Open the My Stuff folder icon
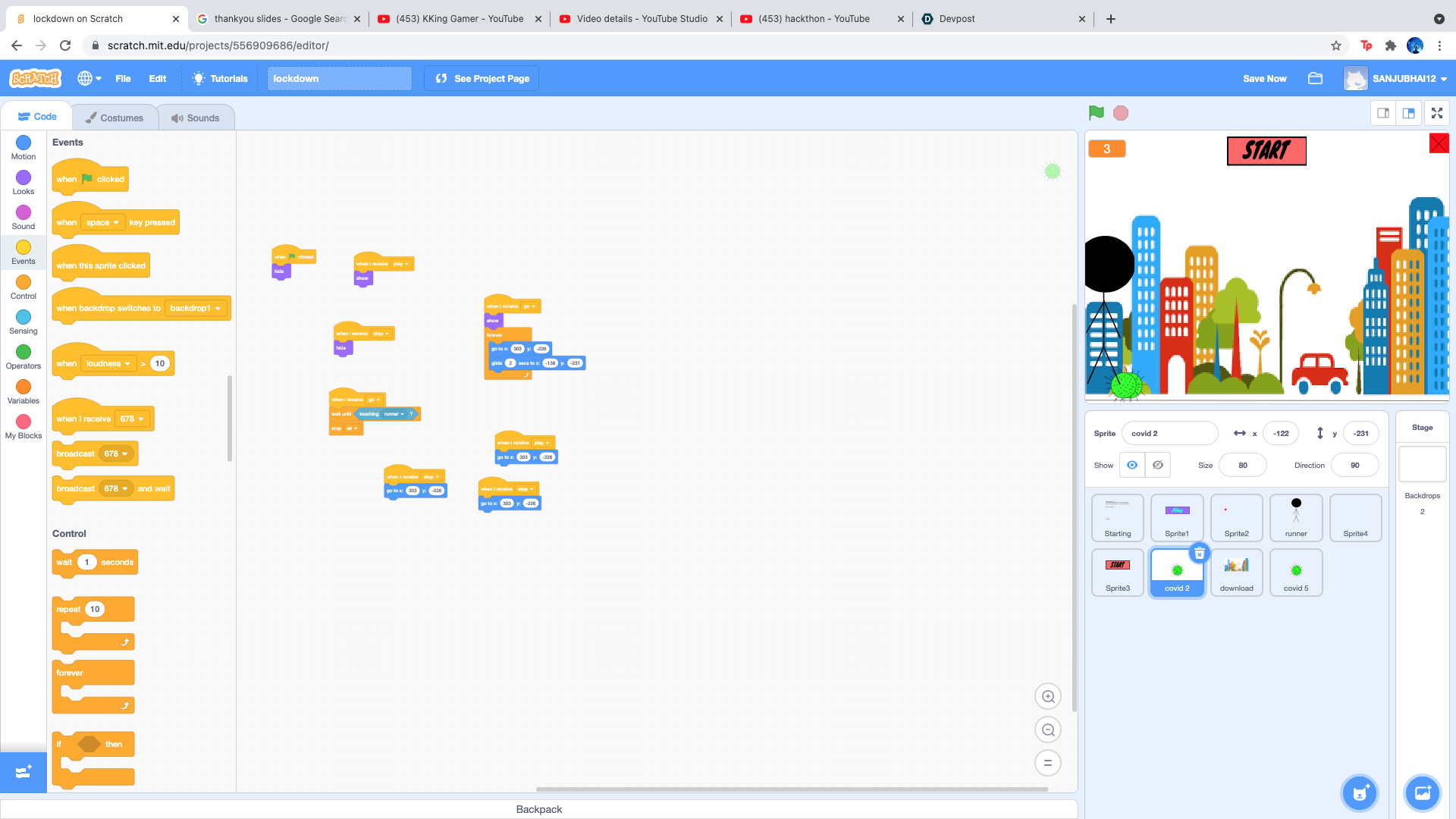Screen dimensions: 1456x819 coord(1315,78)
